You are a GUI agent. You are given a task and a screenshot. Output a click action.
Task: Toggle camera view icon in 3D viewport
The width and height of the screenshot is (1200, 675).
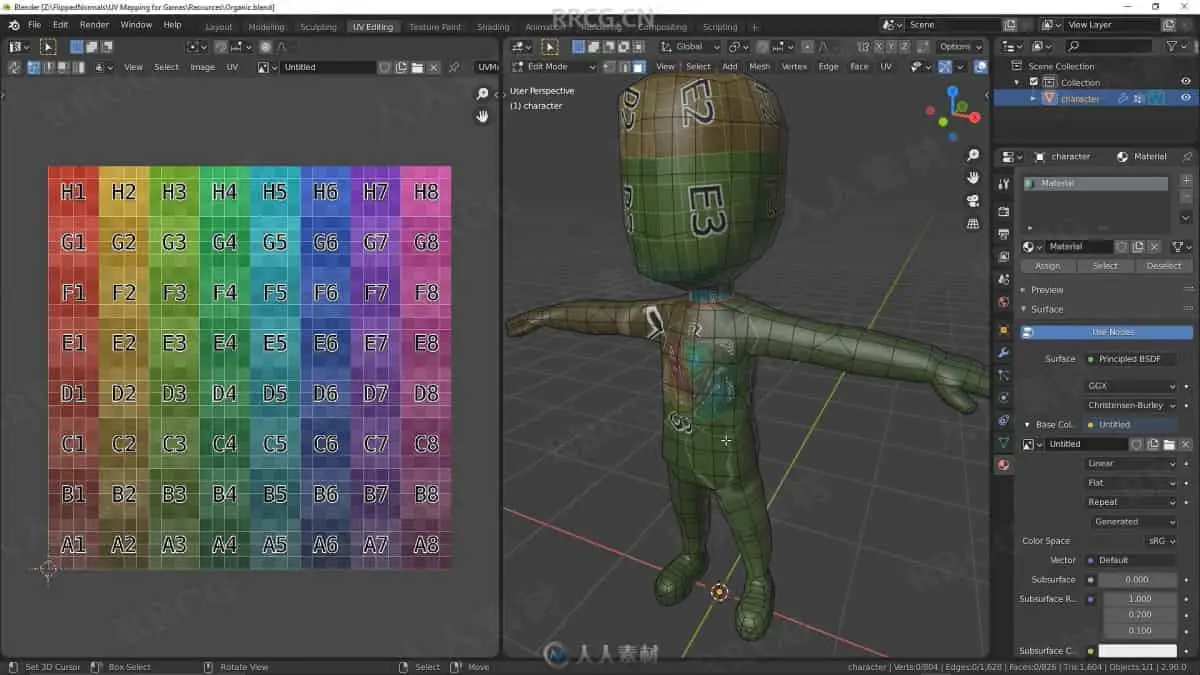point(973,201)
